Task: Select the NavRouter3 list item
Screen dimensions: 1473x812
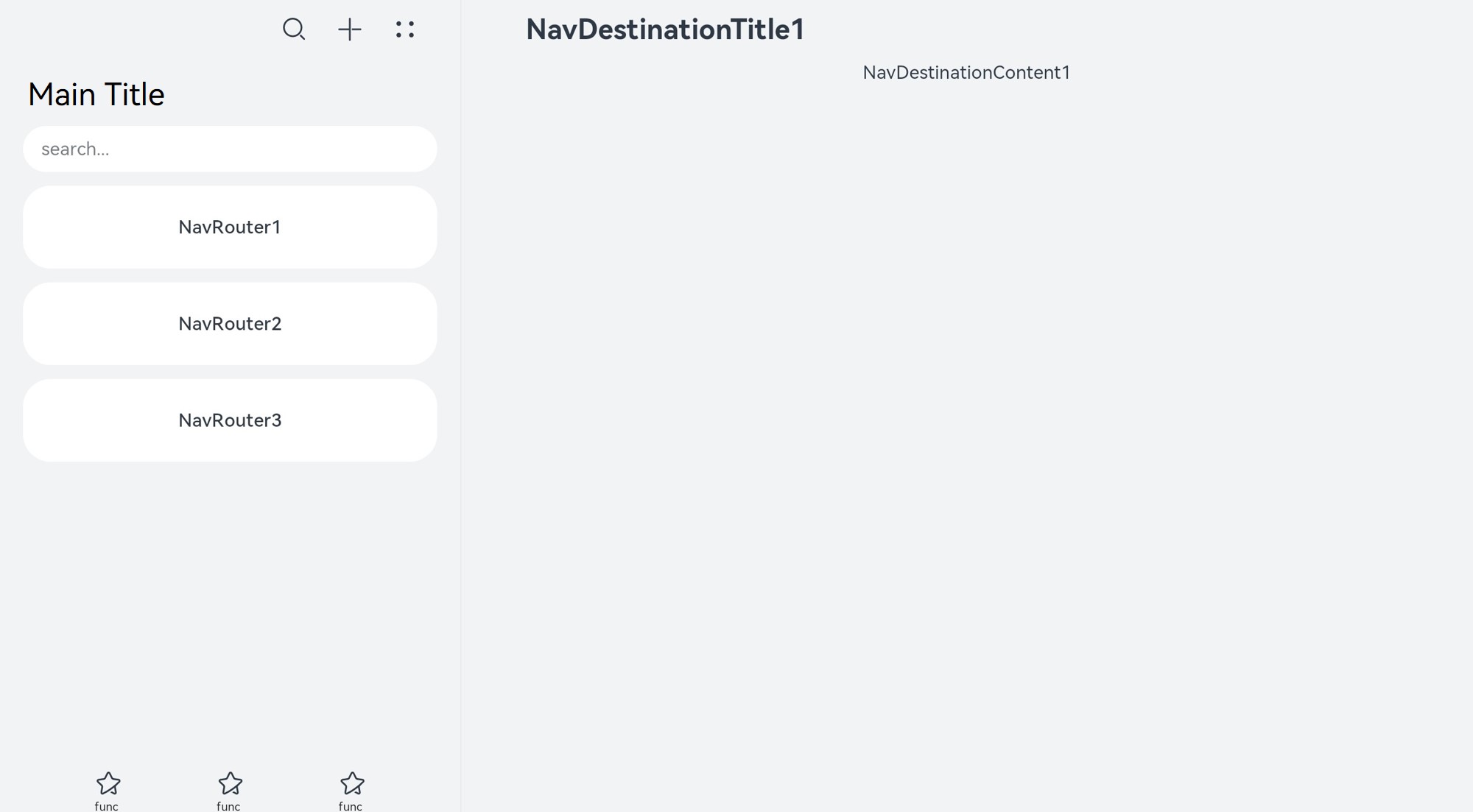Action: point(229,420)
